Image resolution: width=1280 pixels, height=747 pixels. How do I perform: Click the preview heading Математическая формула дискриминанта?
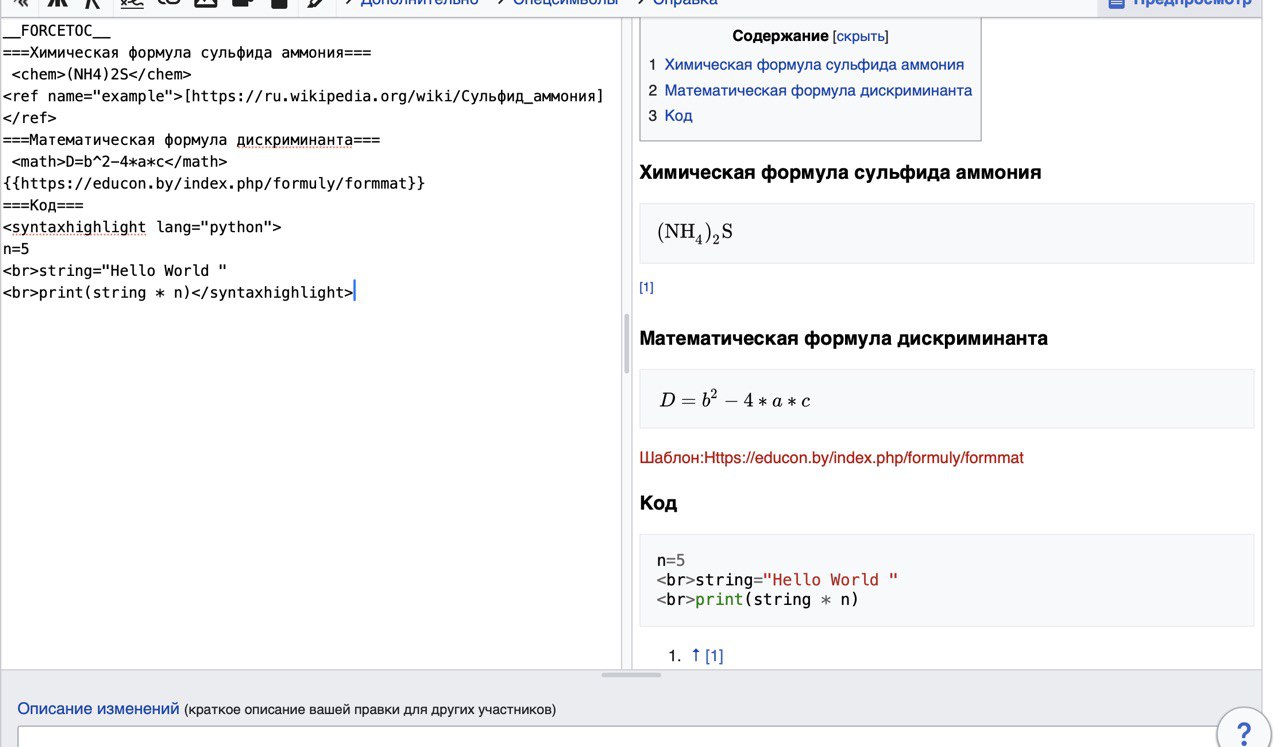click(x=843, y=338)
